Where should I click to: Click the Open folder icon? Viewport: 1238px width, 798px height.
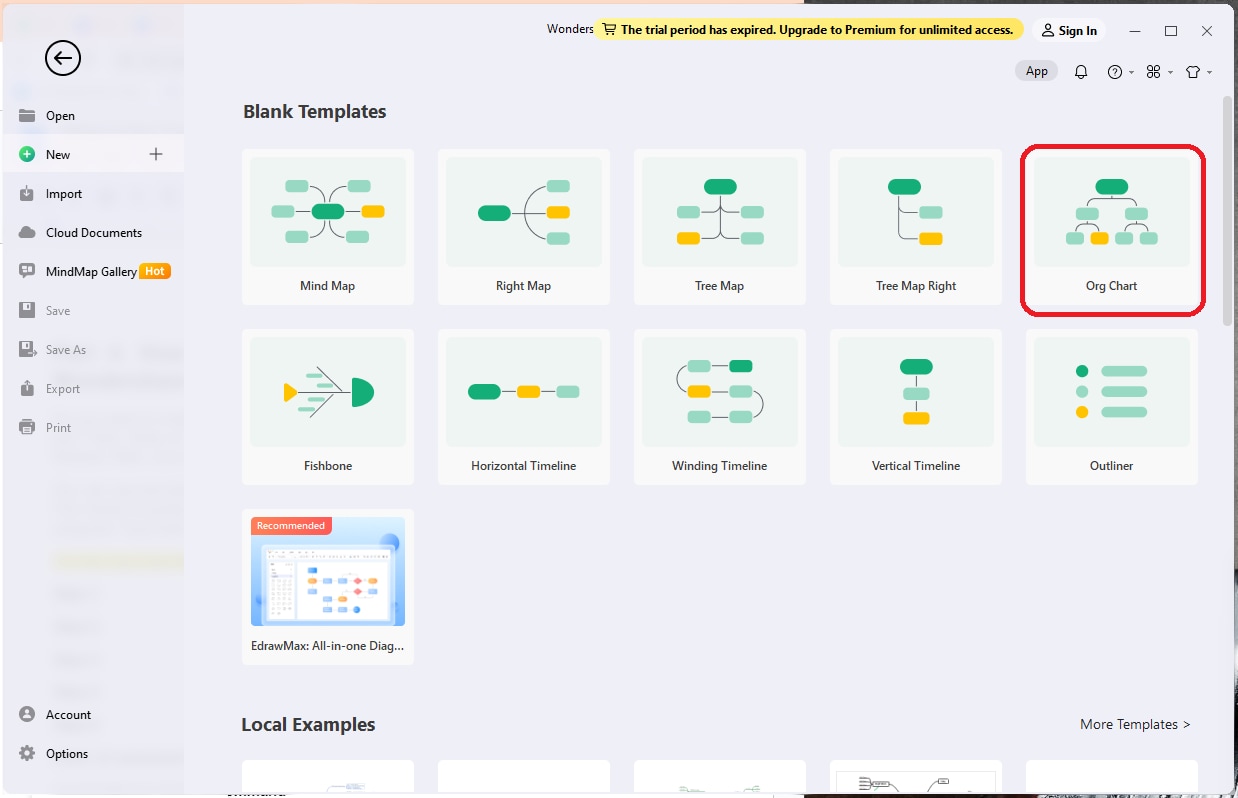point(27,115)
